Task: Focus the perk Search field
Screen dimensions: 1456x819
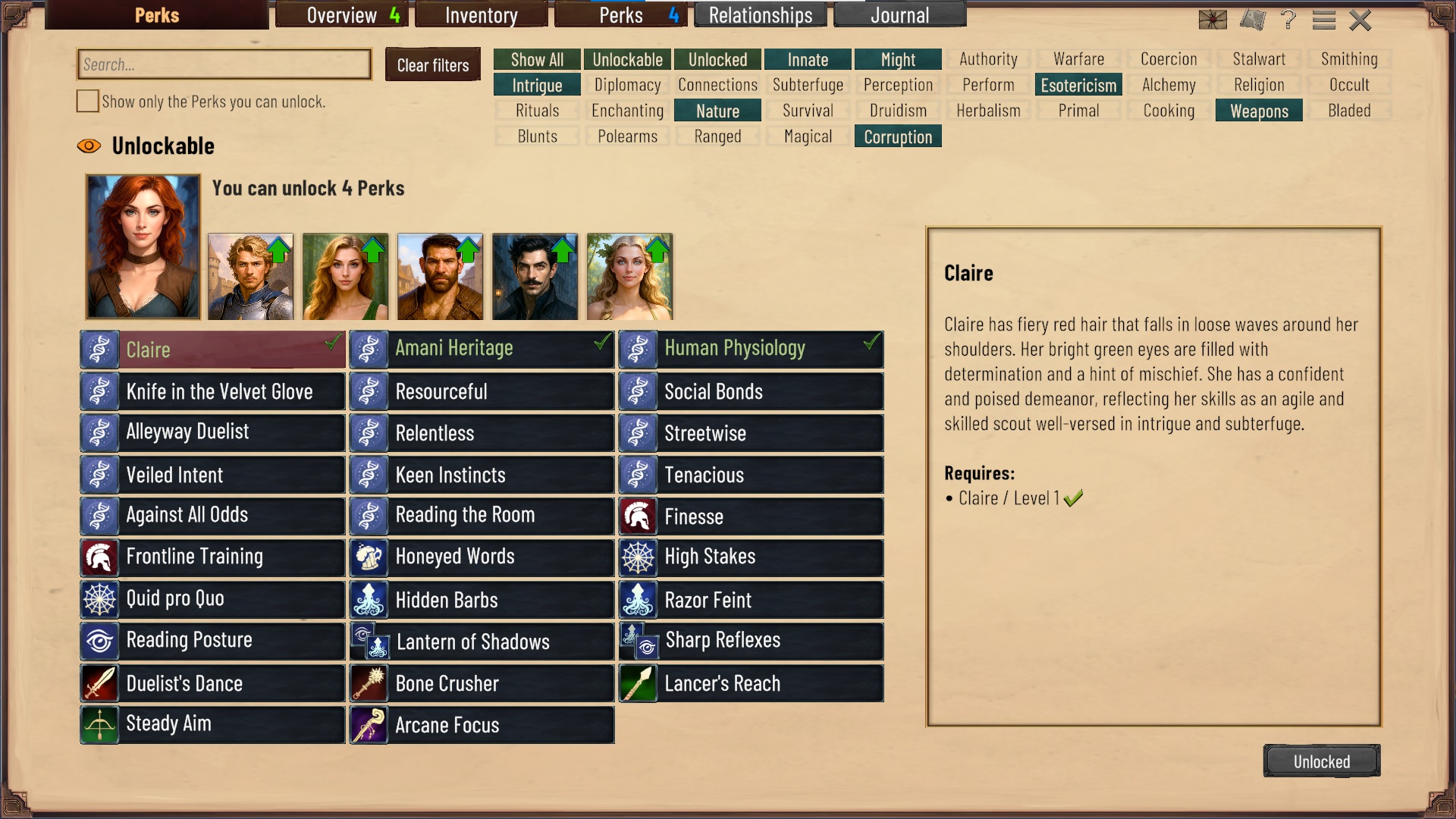Action: pyautogui.click(x=224, y=64)
